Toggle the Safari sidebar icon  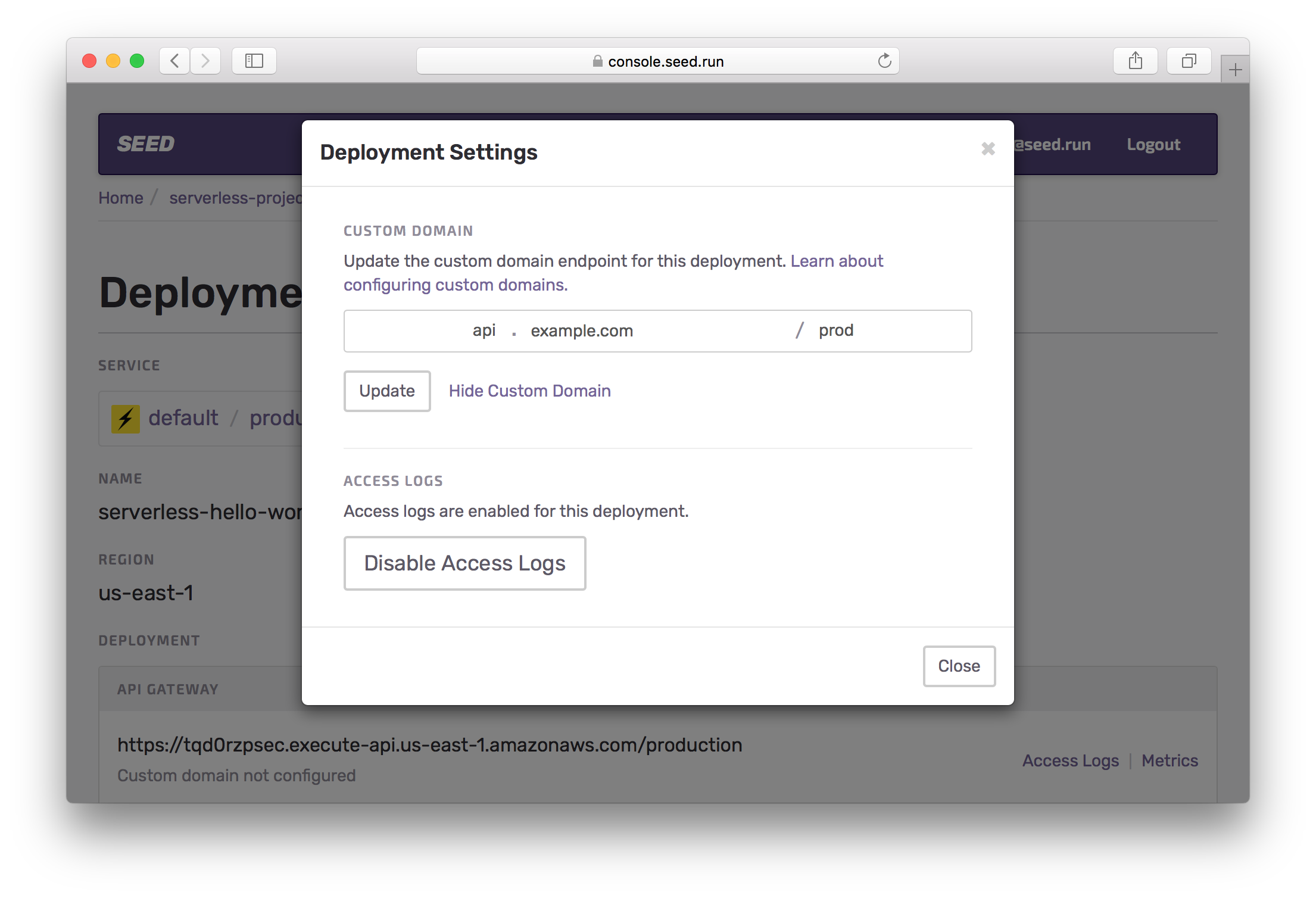(254, 61)
